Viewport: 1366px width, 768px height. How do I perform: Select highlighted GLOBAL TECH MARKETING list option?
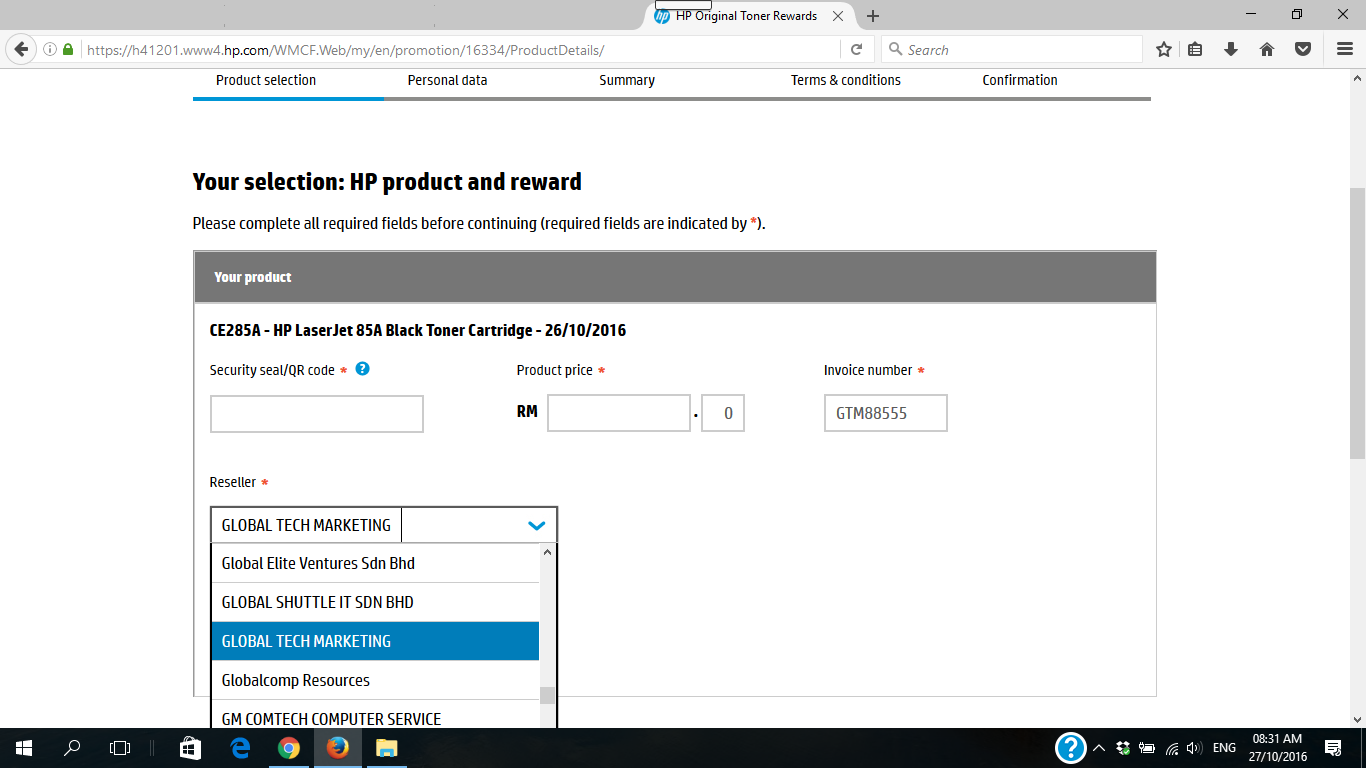[375, 641]
